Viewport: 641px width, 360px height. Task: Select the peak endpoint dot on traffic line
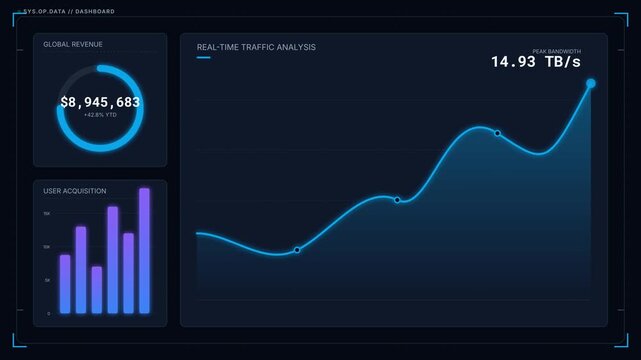(x=591, y=84)
